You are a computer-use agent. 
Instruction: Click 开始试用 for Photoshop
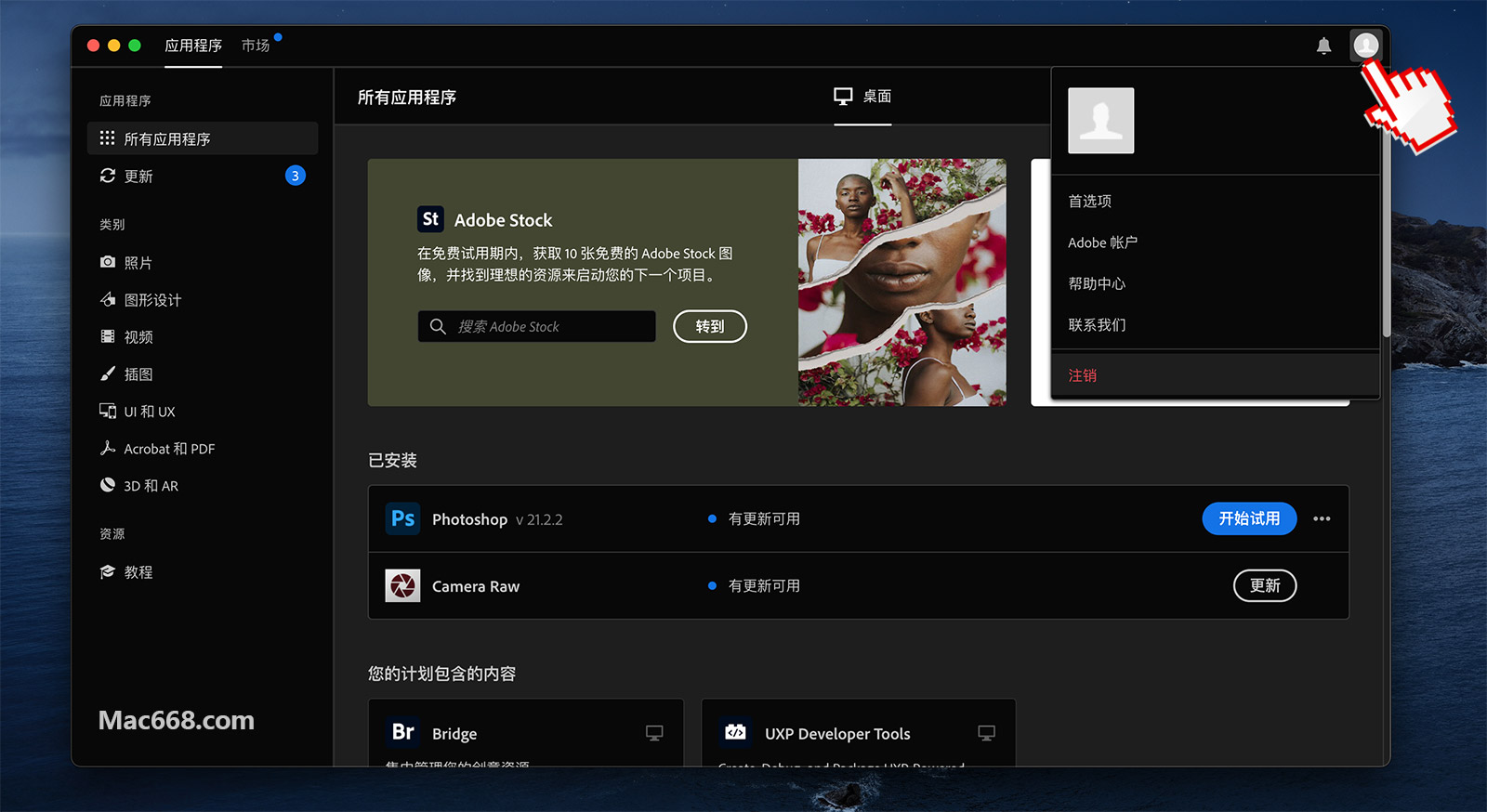pyautogui.click(x=1249, y=518)
